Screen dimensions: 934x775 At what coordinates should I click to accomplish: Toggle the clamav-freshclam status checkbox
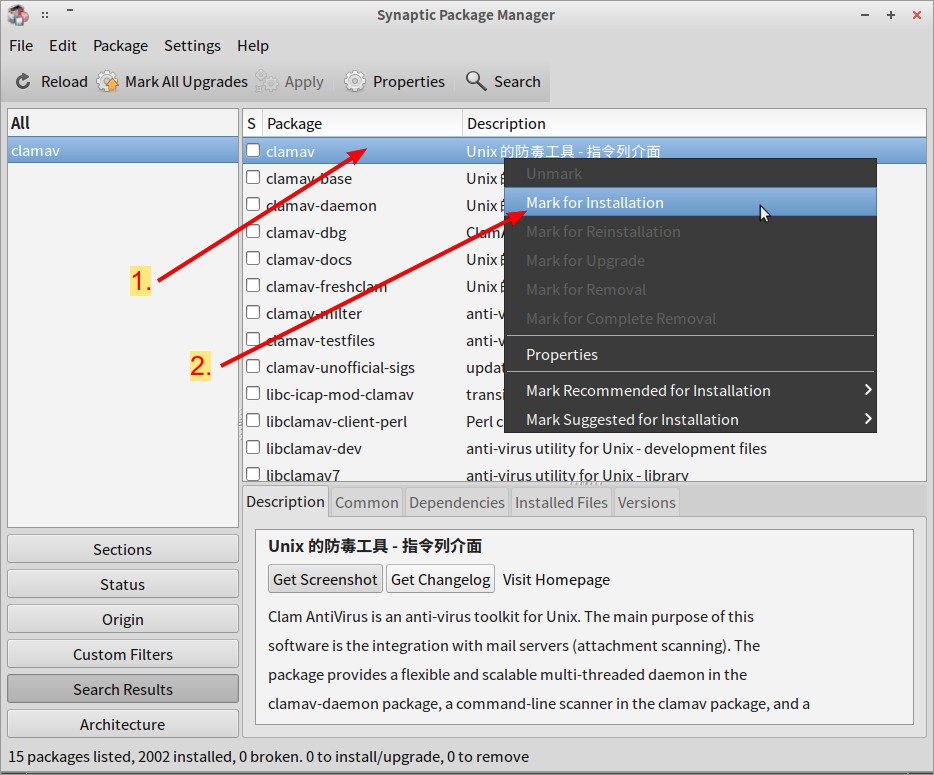pos(253,285)
